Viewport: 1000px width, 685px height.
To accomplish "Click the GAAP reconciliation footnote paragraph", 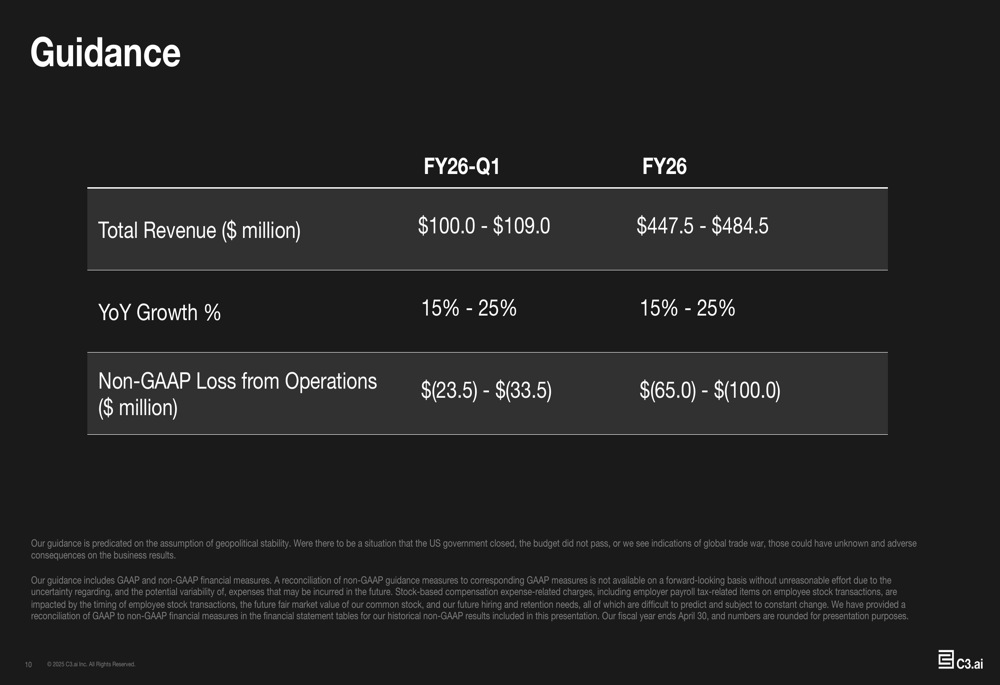I will click(x=469, y=598).
